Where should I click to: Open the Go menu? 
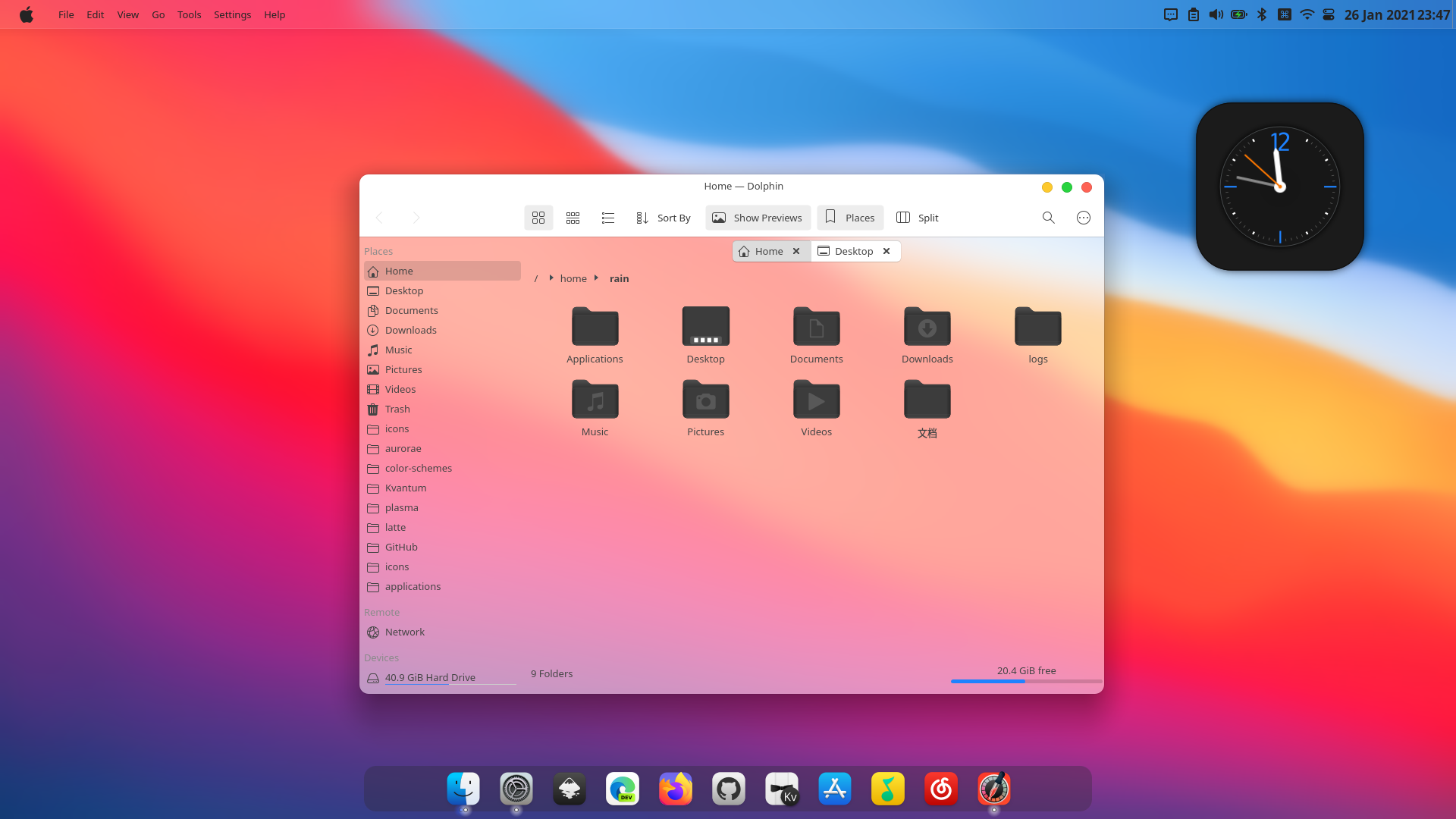tap(158, 14)
